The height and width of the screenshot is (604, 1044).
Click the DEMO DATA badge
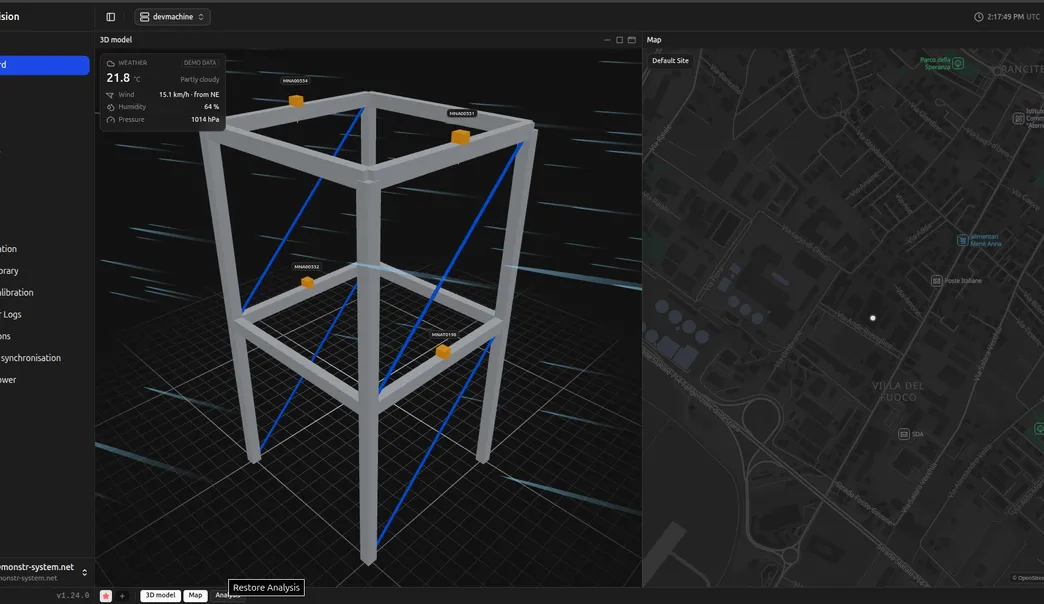click(200, 63)
